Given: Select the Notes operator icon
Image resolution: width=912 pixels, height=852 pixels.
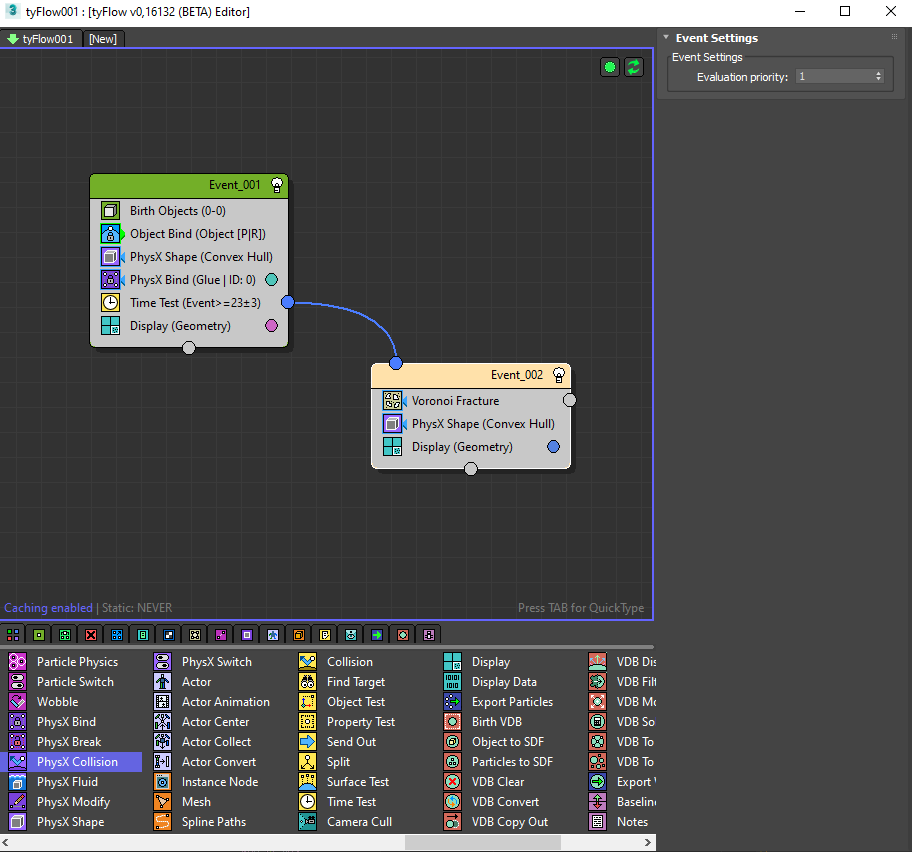Looking at the screenshot, I should point(597,822).
